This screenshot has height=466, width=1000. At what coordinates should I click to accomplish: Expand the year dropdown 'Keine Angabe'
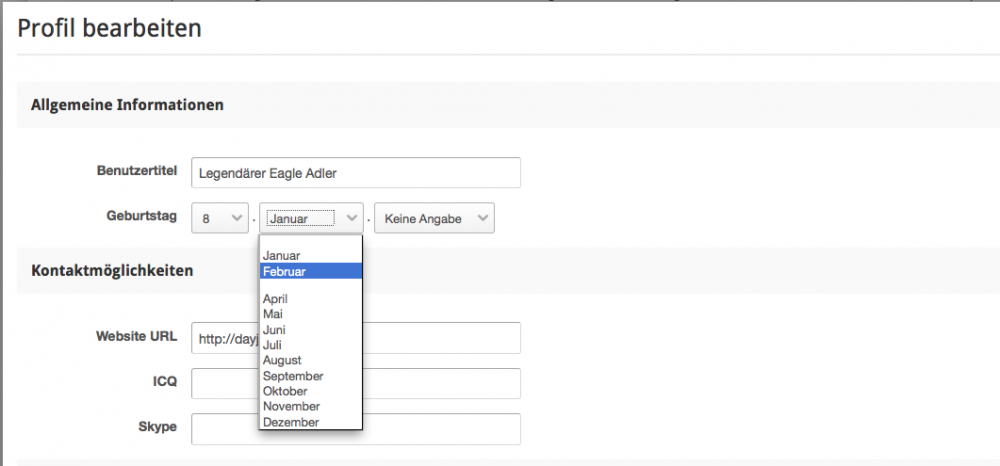[433, 218]
